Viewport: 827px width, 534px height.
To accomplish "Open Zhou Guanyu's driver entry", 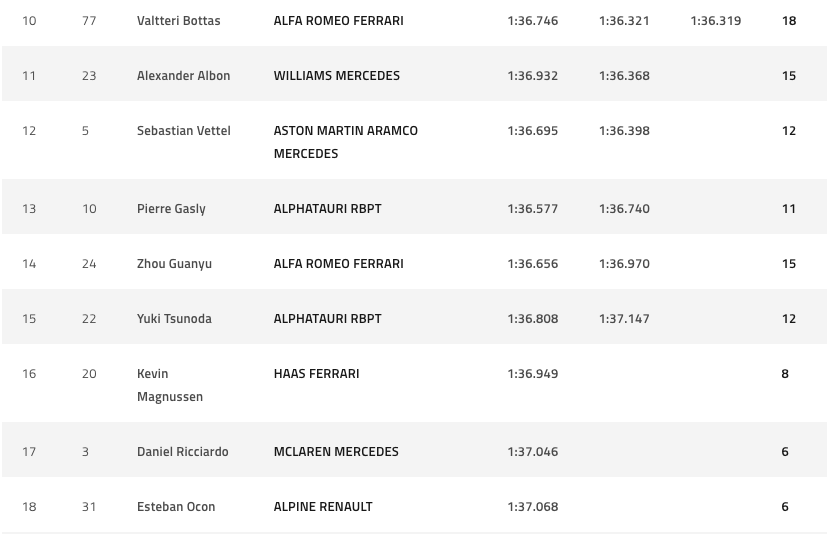I will [x=174, y=264].
